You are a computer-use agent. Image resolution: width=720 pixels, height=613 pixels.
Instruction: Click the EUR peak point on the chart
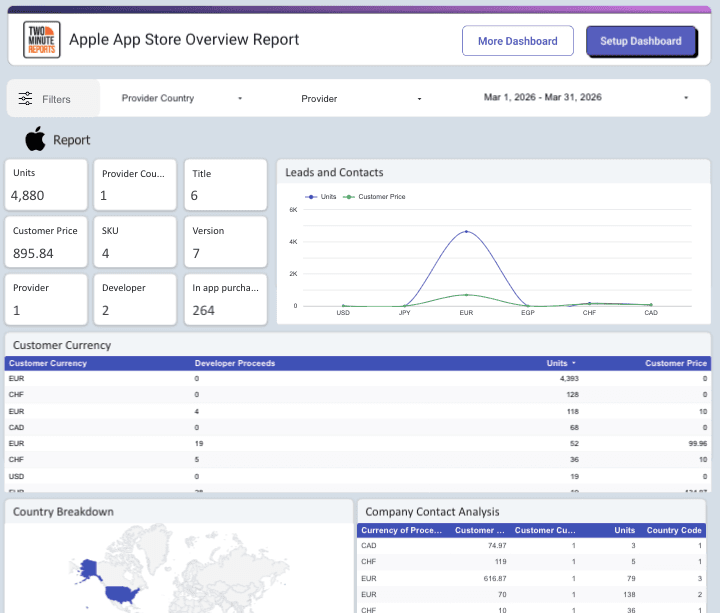[466, 231]
